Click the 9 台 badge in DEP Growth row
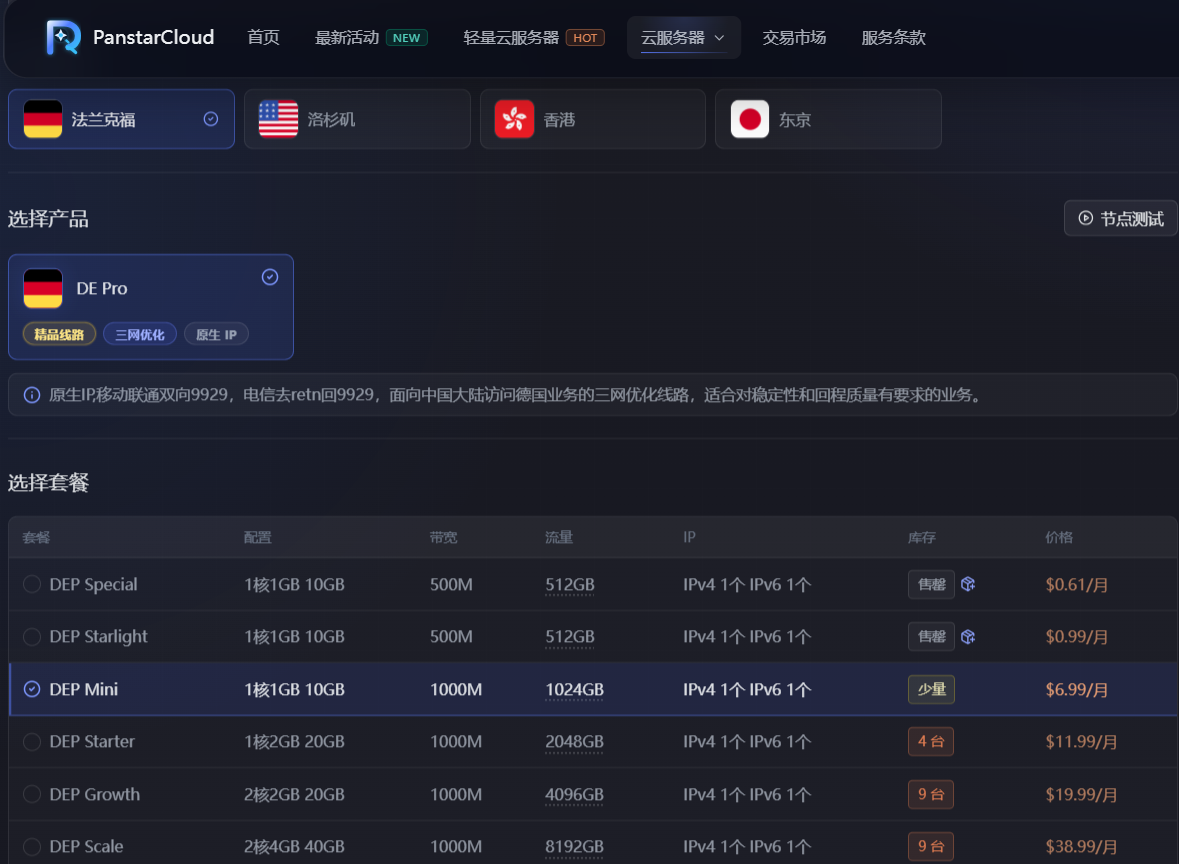The width and height of the screenshot is (1179, 864). pos(931,794)
